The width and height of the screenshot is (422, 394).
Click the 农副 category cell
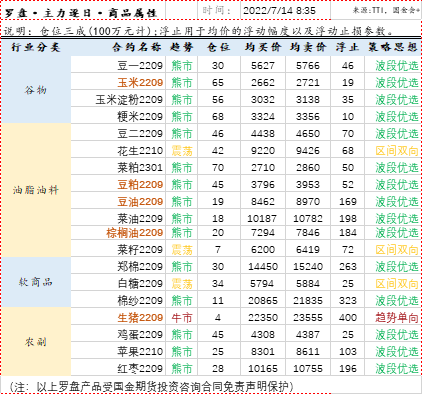pos(36,342)
